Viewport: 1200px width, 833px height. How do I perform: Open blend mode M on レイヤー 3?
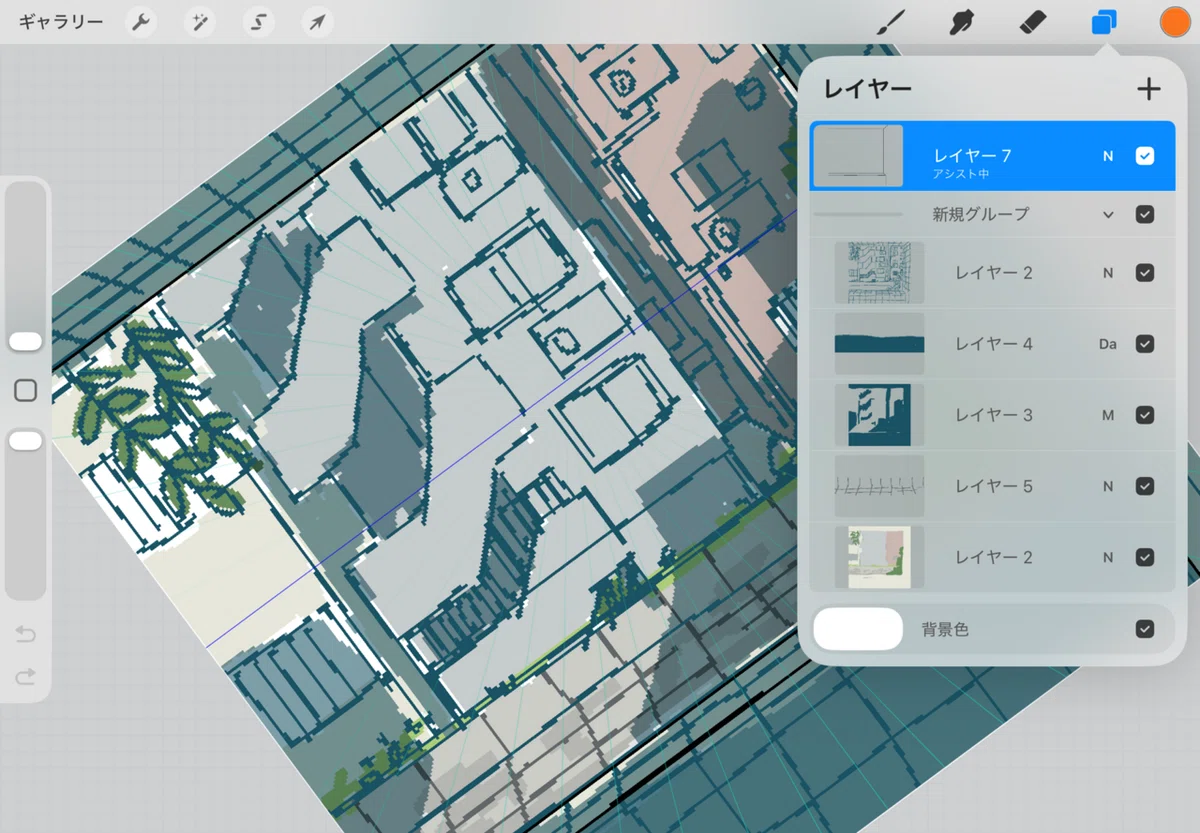pos(1108,415)
